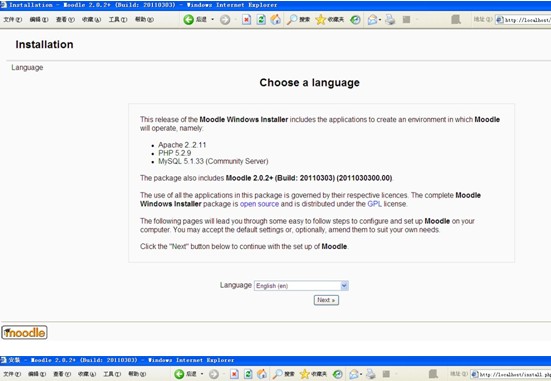Click the 'Choose a language' heading
551x381 pixels.
(310, 83)
